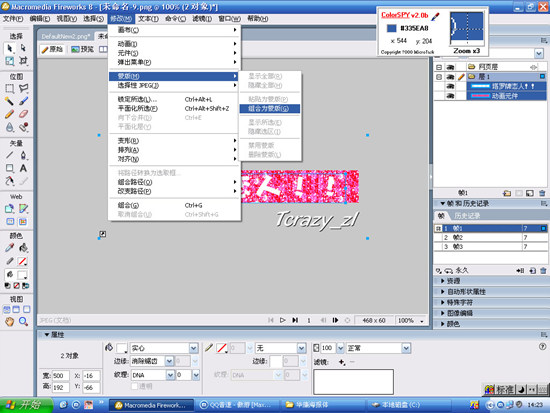This screenshot has width=550, height=413.
Task: Select the Subselection tool
Action: 23,48
